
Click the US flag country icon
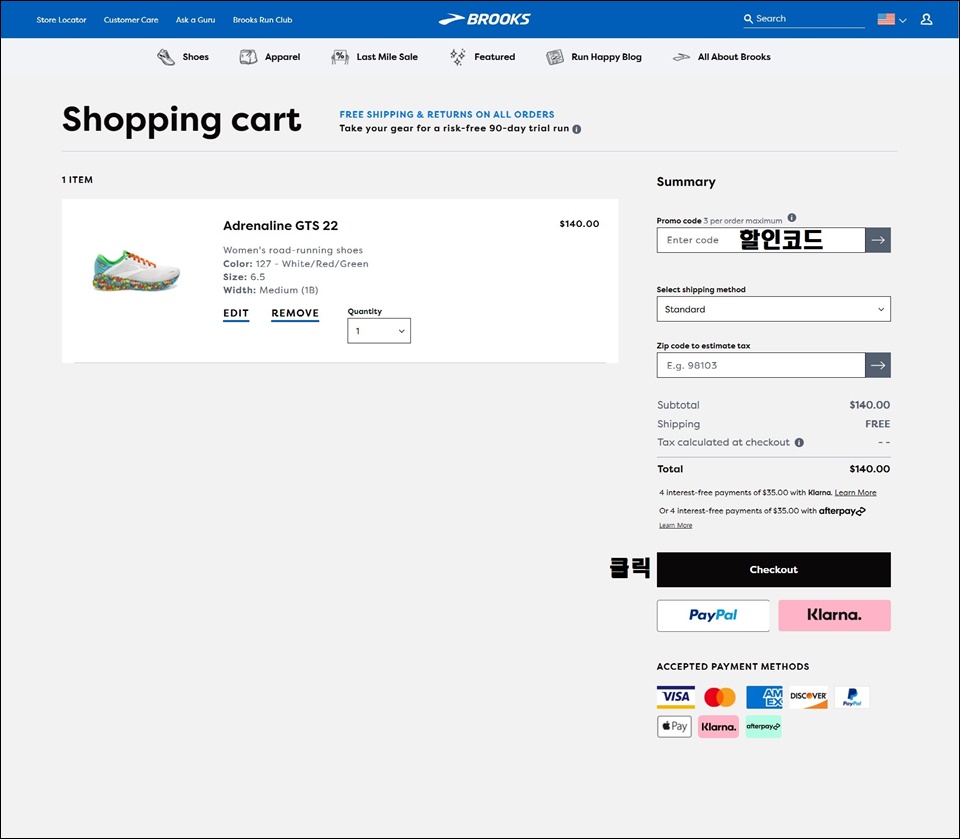[x=885, y=19]
